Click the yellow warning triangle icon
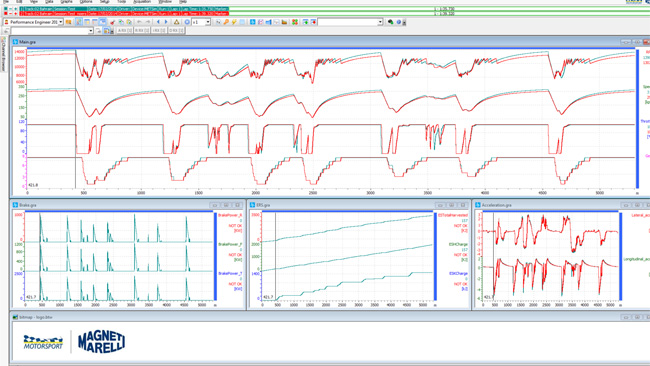Image resolution: width=650 pixels, height=366 pixels. pyautogui.click(x=177, y=22)
